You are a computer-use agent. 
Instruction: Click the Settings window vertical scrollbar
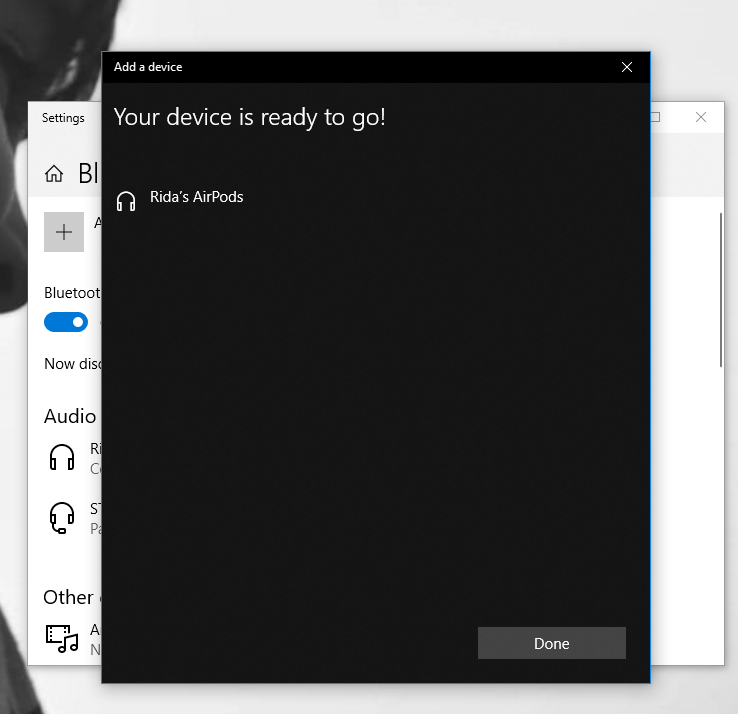(x=720, y=290)
